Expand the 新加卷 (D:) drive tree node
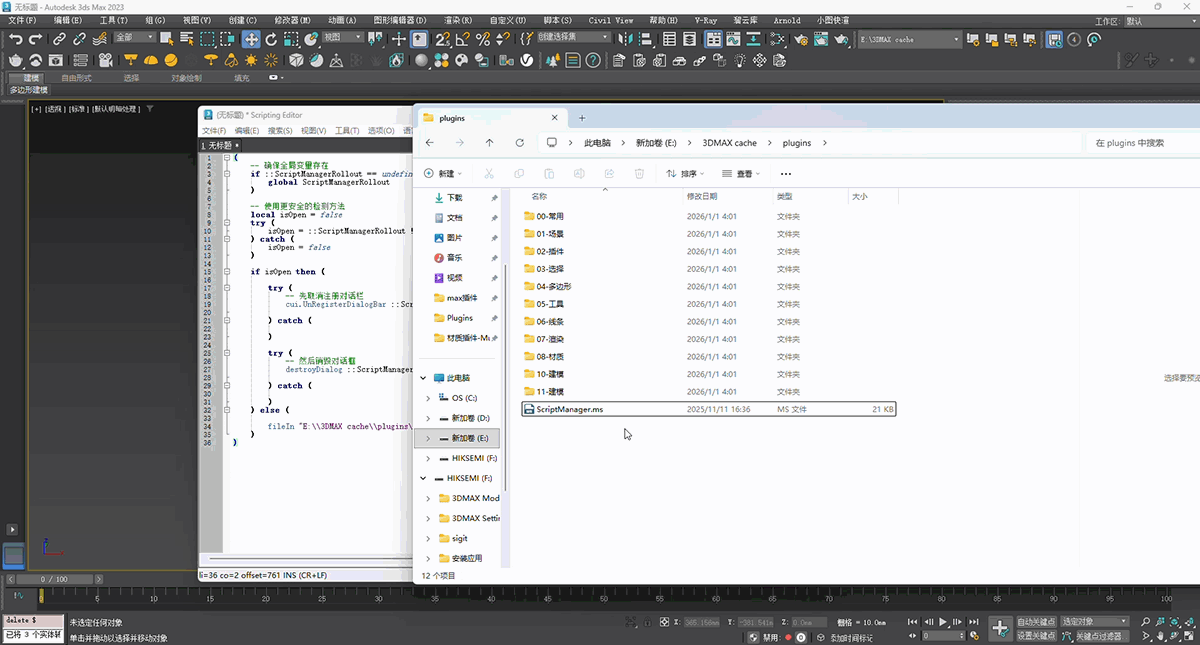Viewport: 1200px width, 645px height. click(x=429, y=418)
